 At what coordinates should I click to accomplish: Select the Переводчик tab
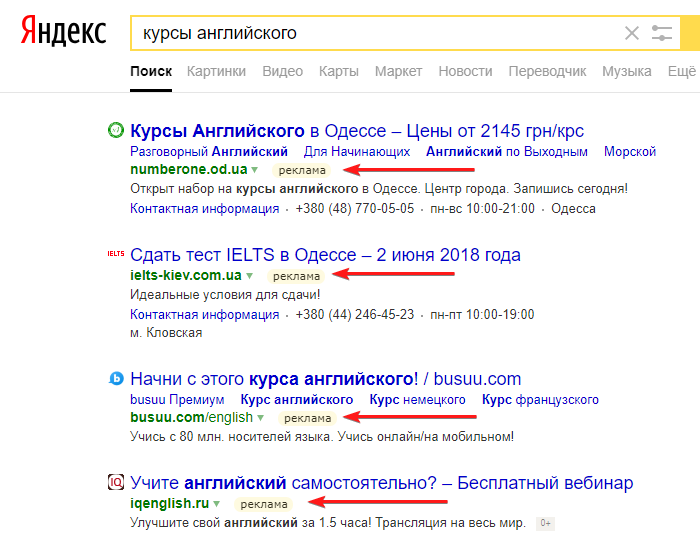point(547,71)
